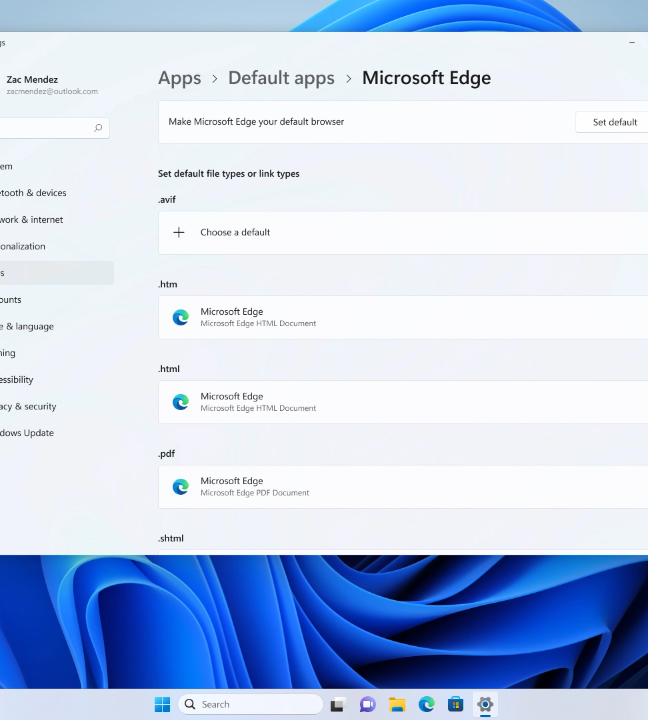Open the Windows Start menu
Screen dimensions: 648x720
(x=162, y=704)
